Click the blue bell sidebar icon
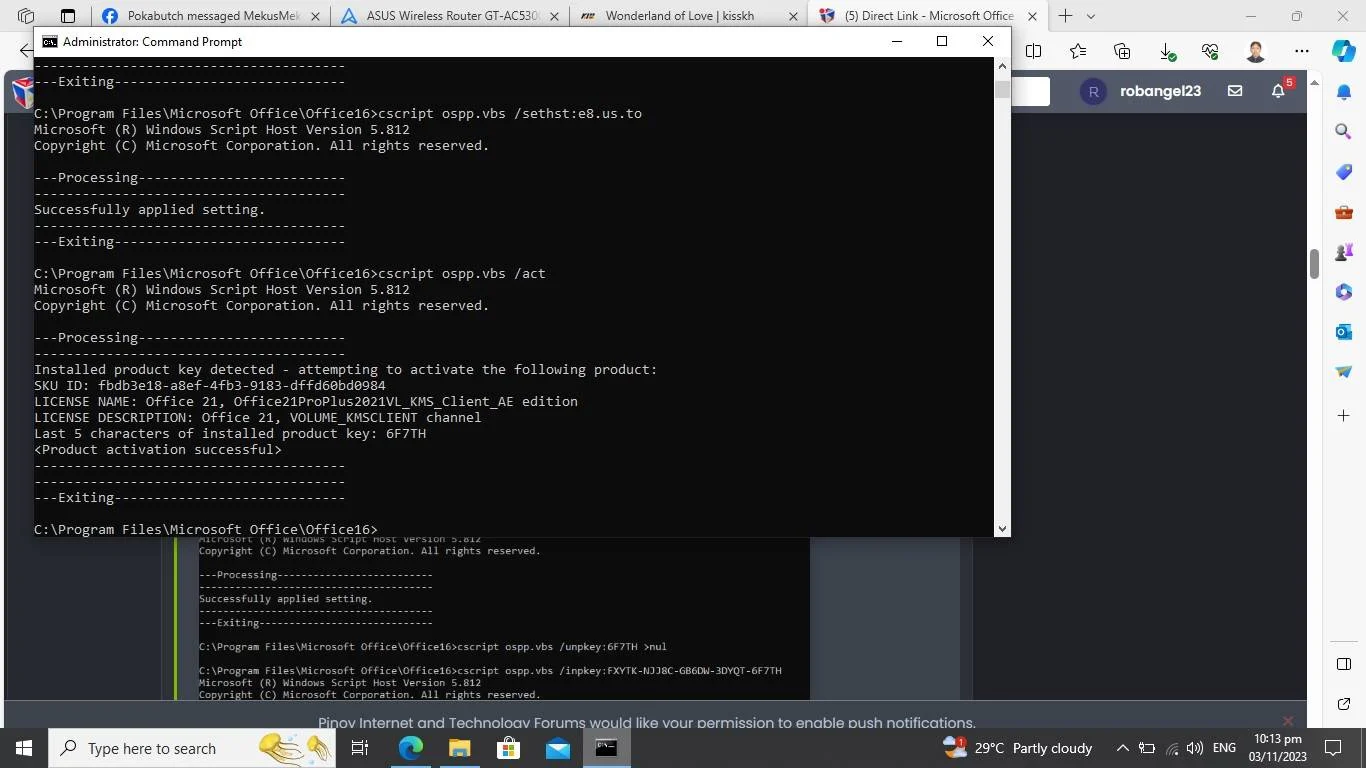This screenshot has width=1366, height=768. tap(1344, 91)
